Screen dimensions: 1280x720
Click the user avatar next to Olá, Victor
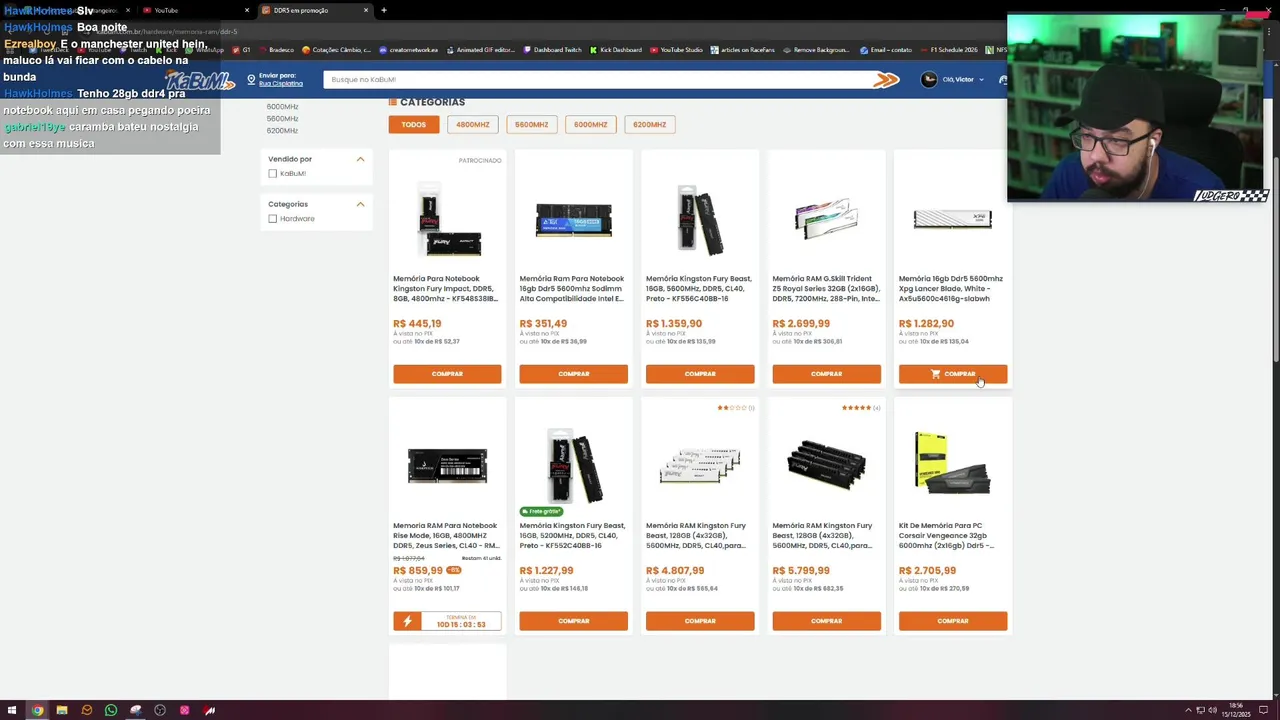click(x=929, y=80)
